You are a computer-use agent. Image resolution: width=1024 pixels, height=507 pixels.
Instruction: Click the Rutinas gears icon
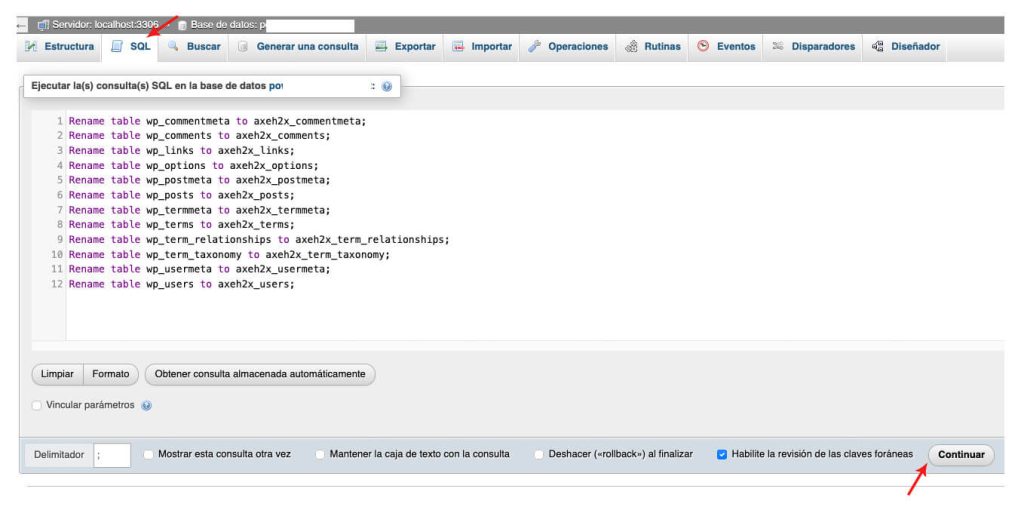(631, 47)
